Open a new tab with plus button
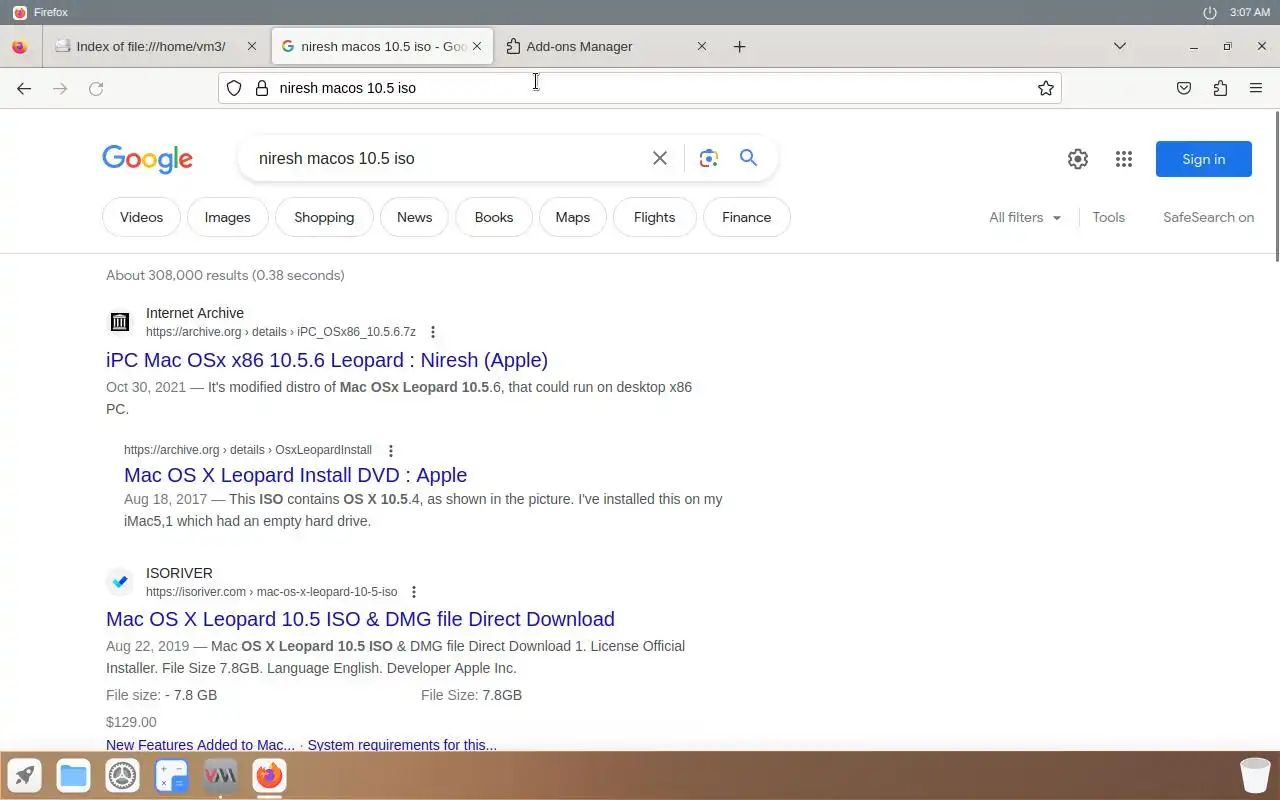 point(739,46)
